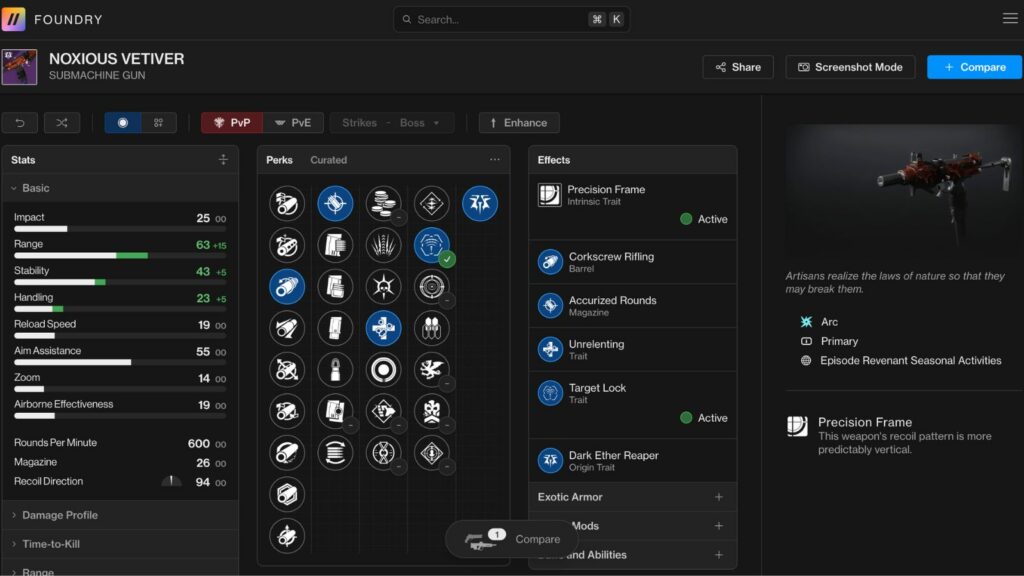
Task: Click the Noxious Vetiver weapon thumbnail
Action: pyautogui.click(x=19, y=67)
